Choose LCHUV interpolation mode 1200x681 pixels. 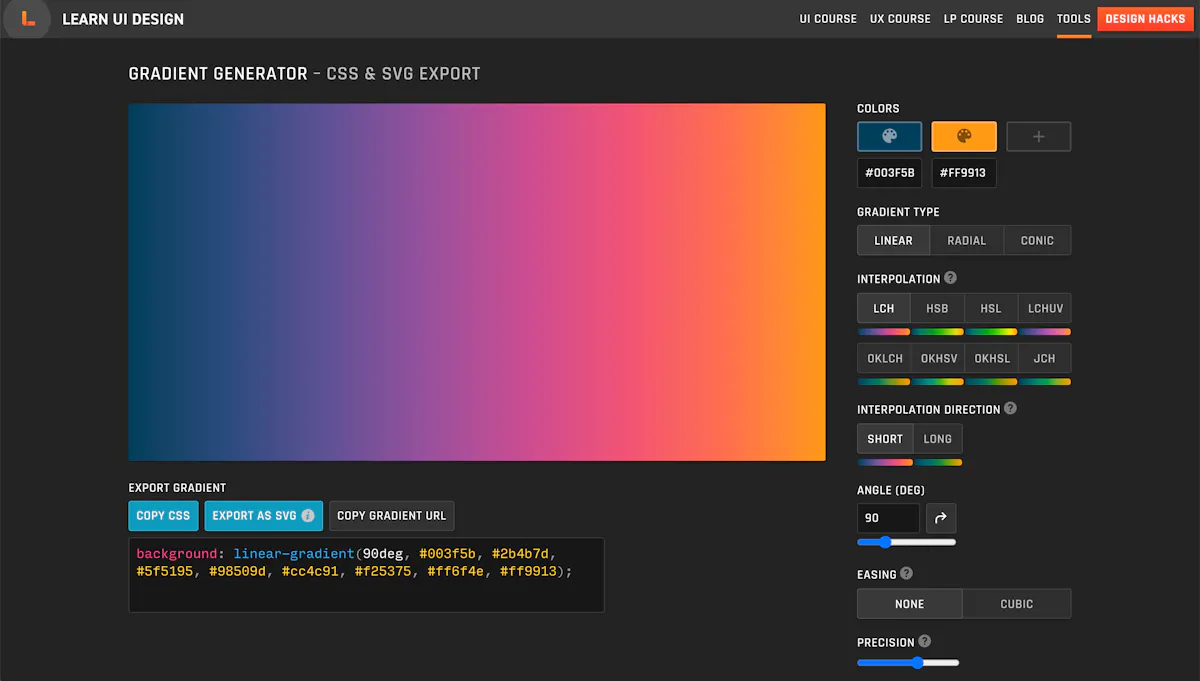pyautogui.click(x=1045, y=308)
